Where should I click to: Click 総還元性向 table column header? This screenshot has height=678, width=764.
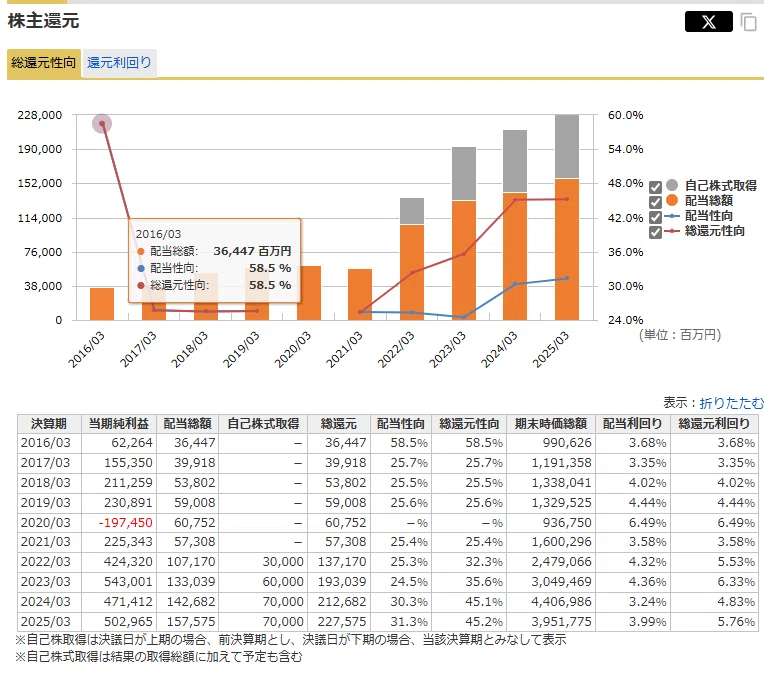coord(469,424)
